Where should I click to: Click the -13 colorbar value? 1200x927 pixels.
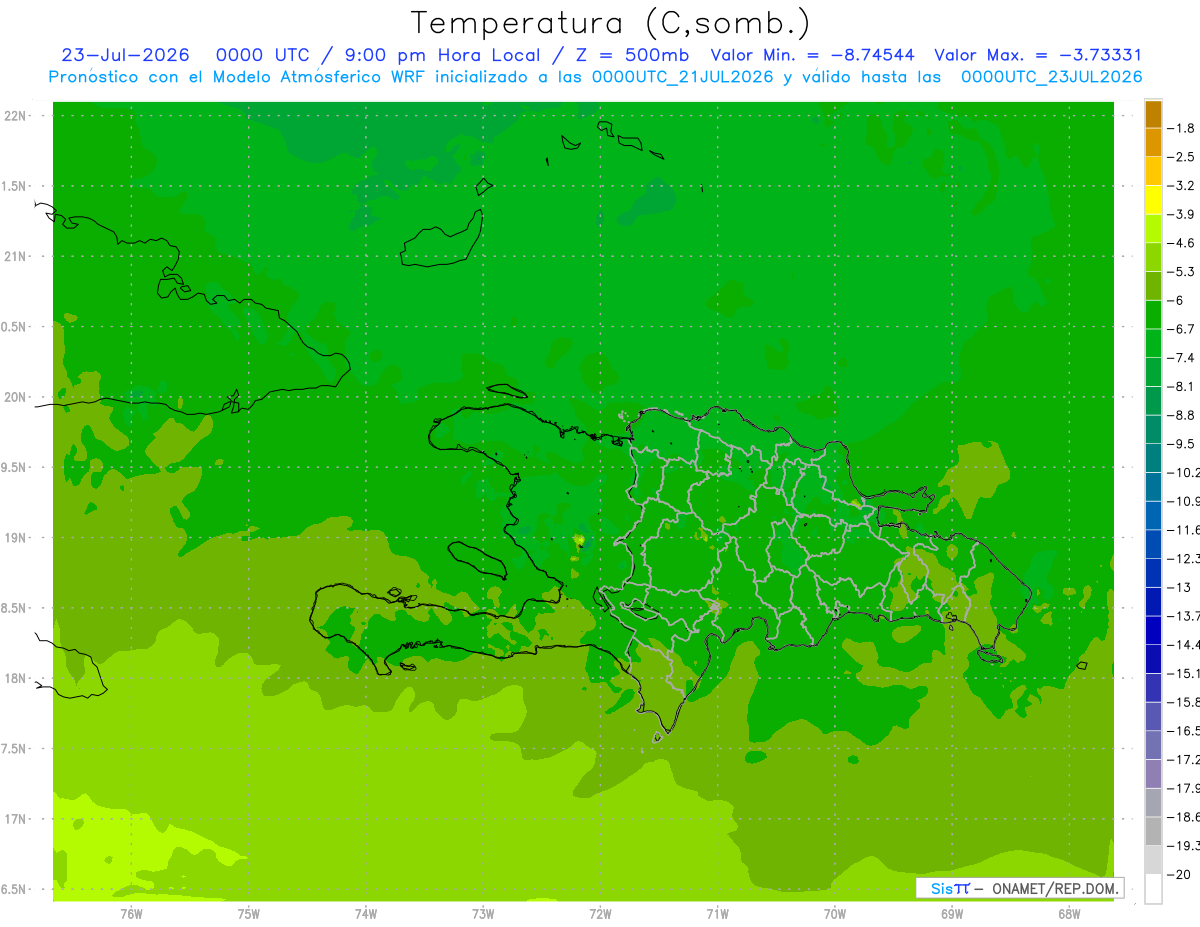(x=1179, y=587)
